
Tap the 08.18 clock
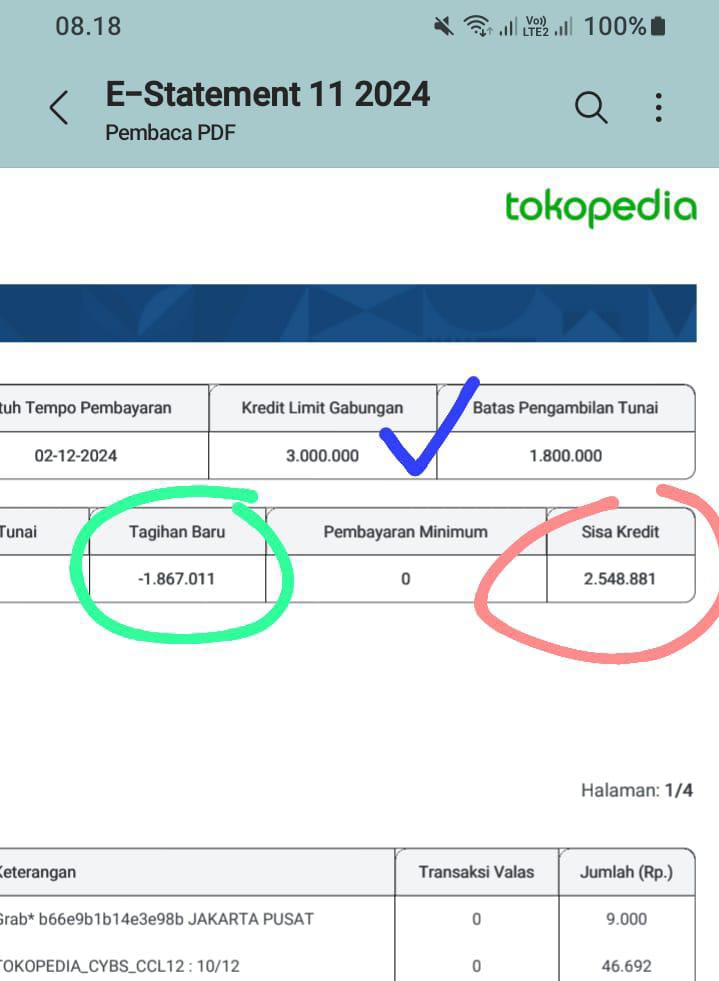[88, 26]
